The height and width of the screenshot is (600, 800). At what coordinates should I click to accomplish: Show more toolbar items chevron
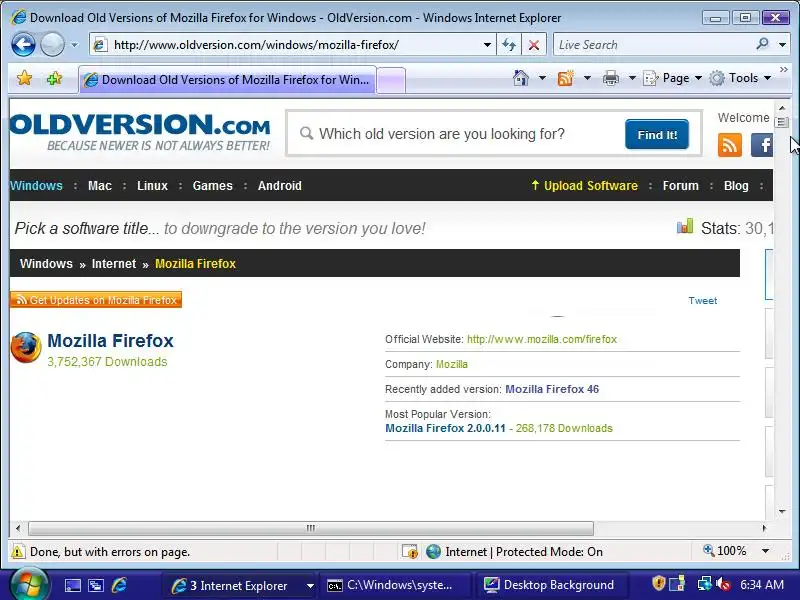[784, 69]
